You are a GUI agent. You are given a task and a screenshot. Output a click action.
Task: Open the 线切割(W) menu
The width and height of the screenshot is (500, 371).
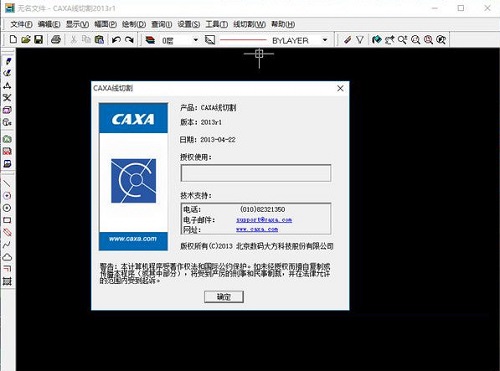click(x=249, y=24)
